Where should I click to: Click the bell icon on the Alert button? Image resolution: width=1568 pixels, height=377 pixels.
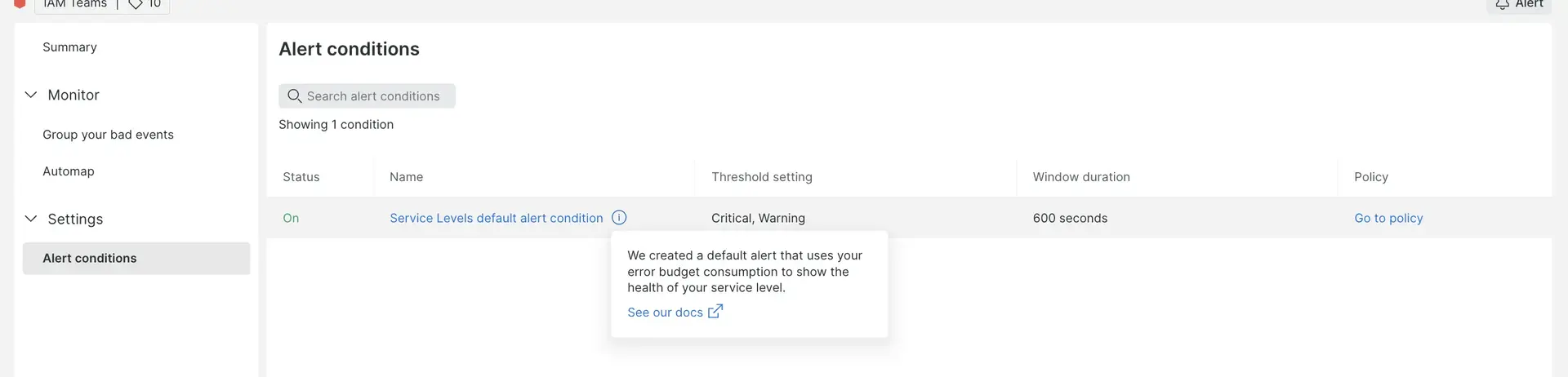[x=1502, y=4]
